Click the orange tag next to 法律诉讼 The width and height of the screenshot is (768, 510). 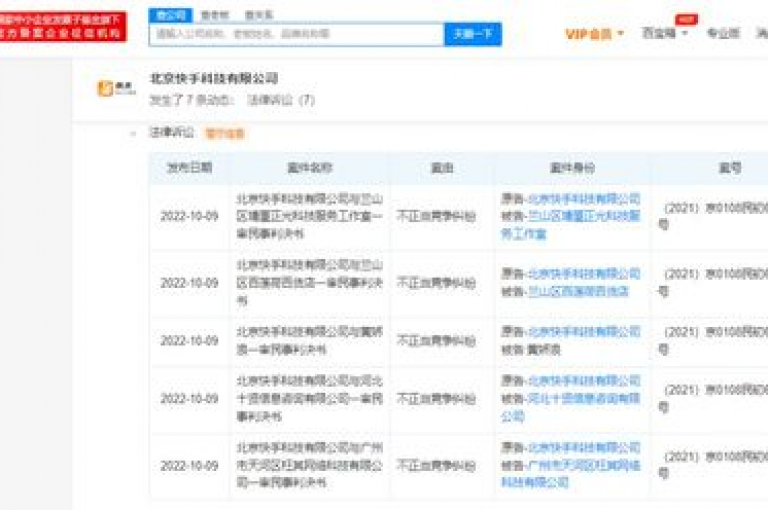click(x=225, y=134)
